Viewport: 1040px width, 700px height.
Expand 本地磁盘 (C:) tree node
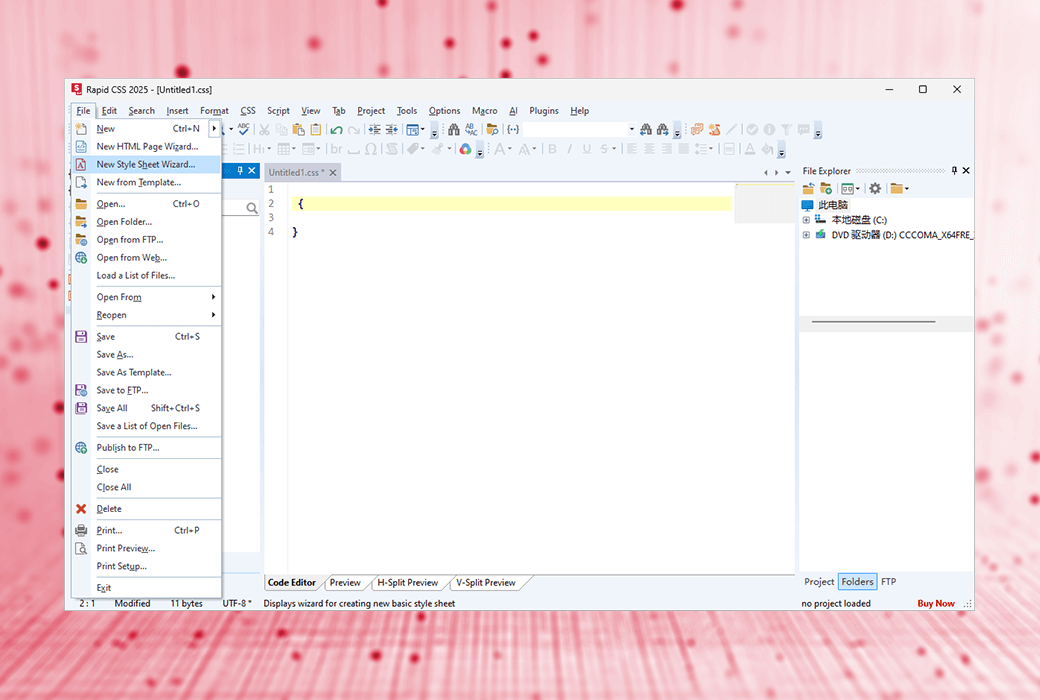click(807, 220)
